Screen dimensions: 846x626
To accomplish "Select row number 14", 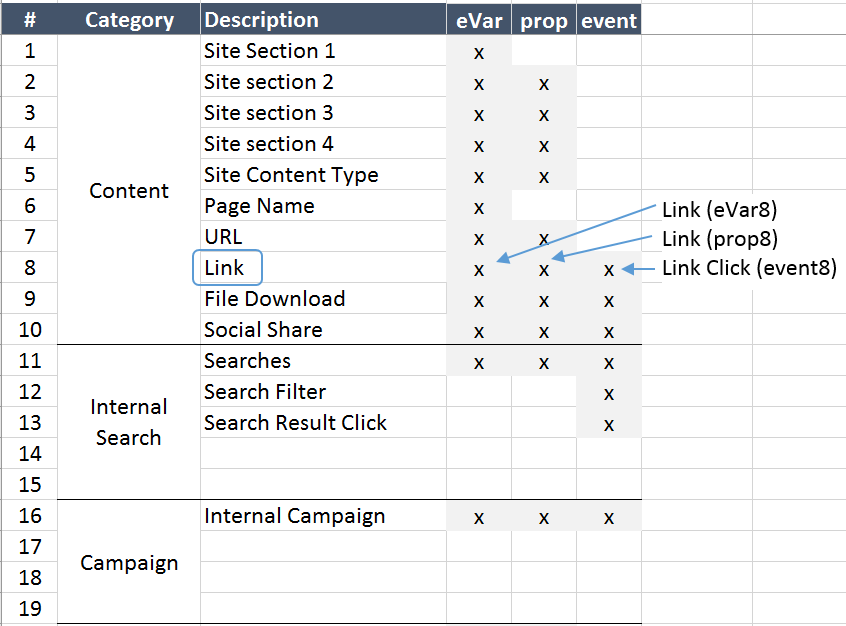I will [x=30, y=454].
